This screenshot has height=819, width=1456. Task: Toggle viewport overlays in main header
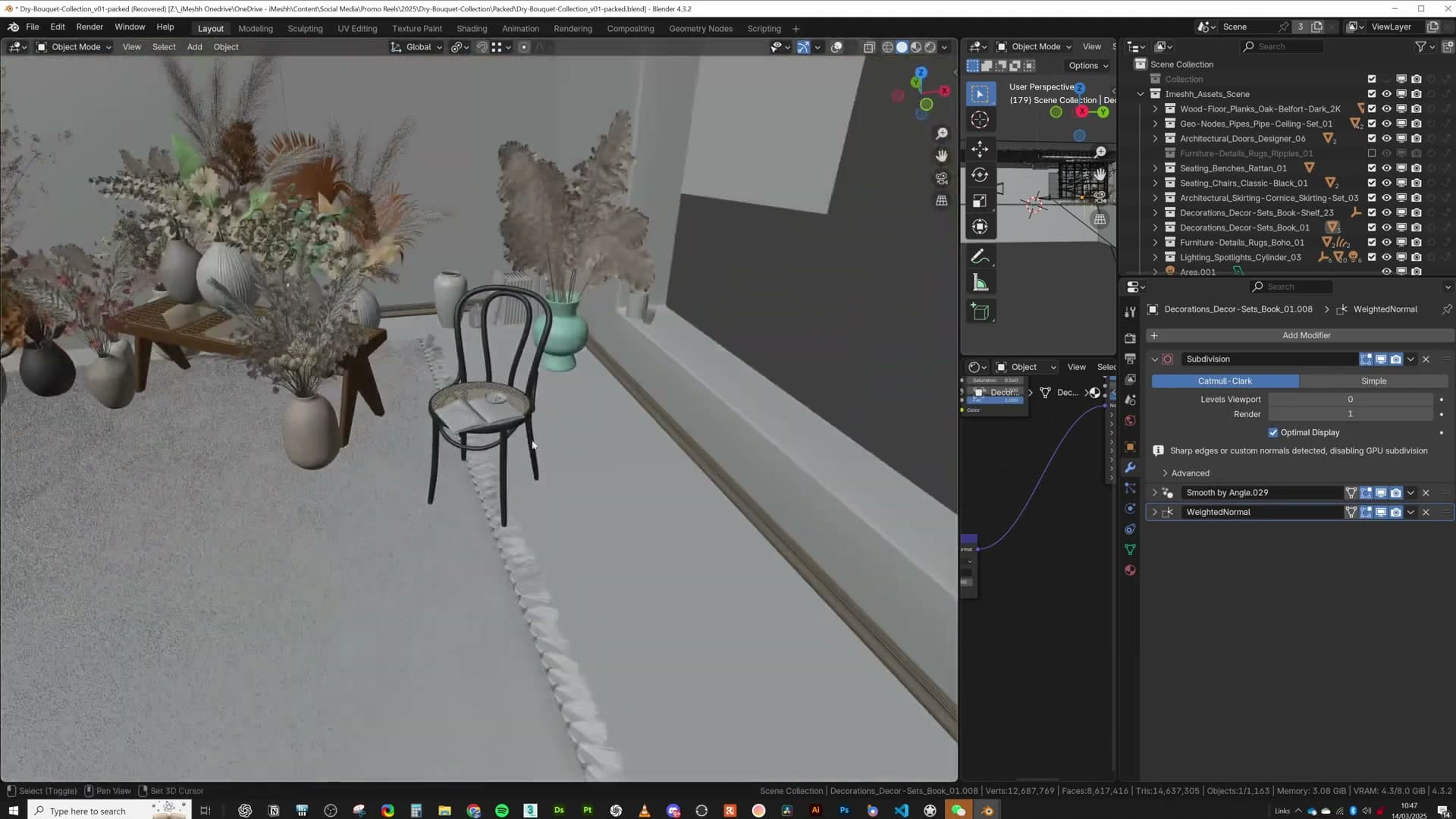click(836, 47)
